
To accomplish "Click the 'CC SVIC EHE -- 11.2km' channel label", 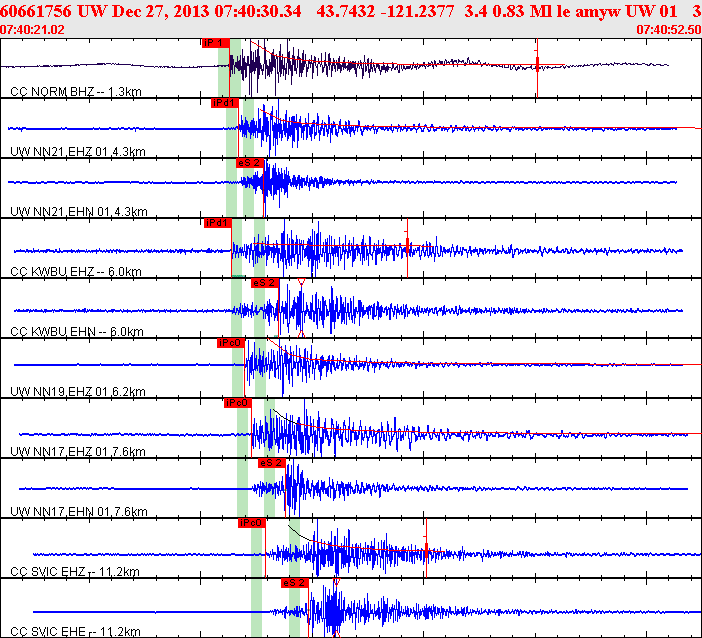I will pyautogui.click(x=75, y=632).
